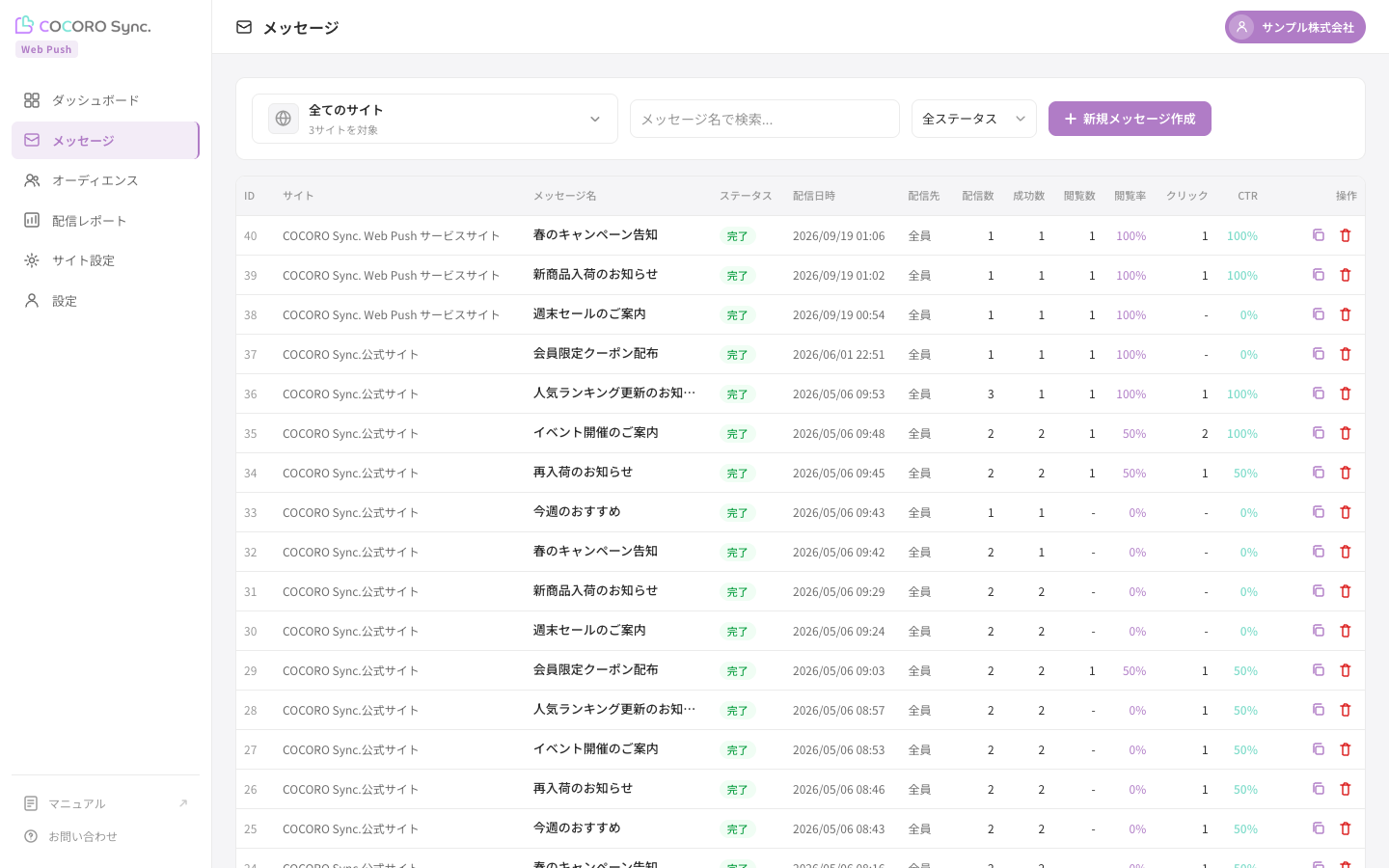Open message 週末セールのご案内 in row 38
The height and width of the screenshot is (868, 1389).
pos(589,313)
